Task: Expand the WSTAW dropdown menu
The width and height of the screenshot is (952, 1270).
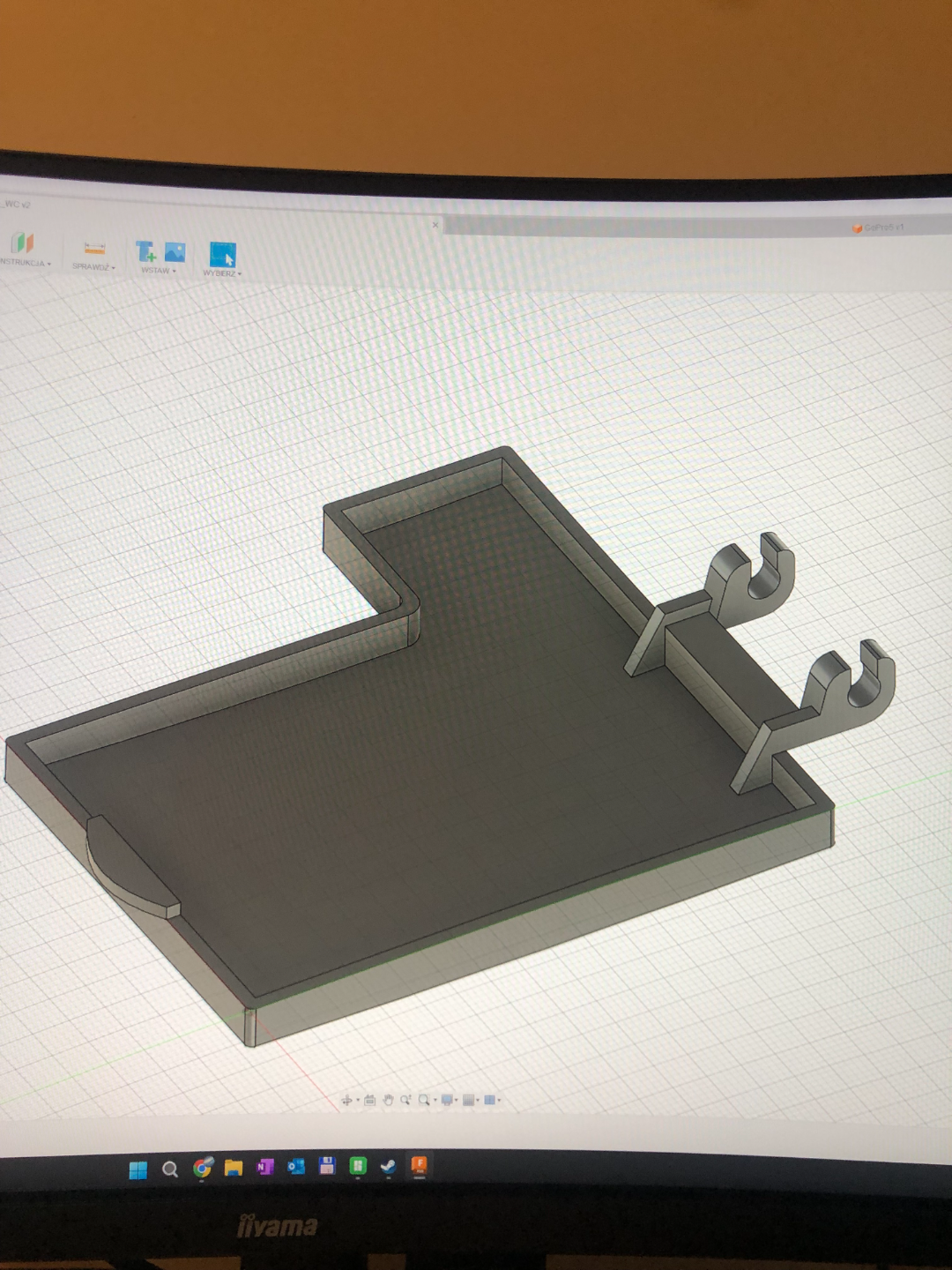Action: coord(159,271)
